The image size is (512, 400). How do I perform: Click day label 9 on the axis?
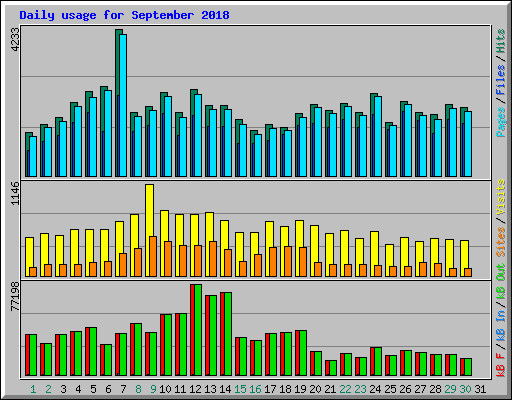tap(153, 389)
